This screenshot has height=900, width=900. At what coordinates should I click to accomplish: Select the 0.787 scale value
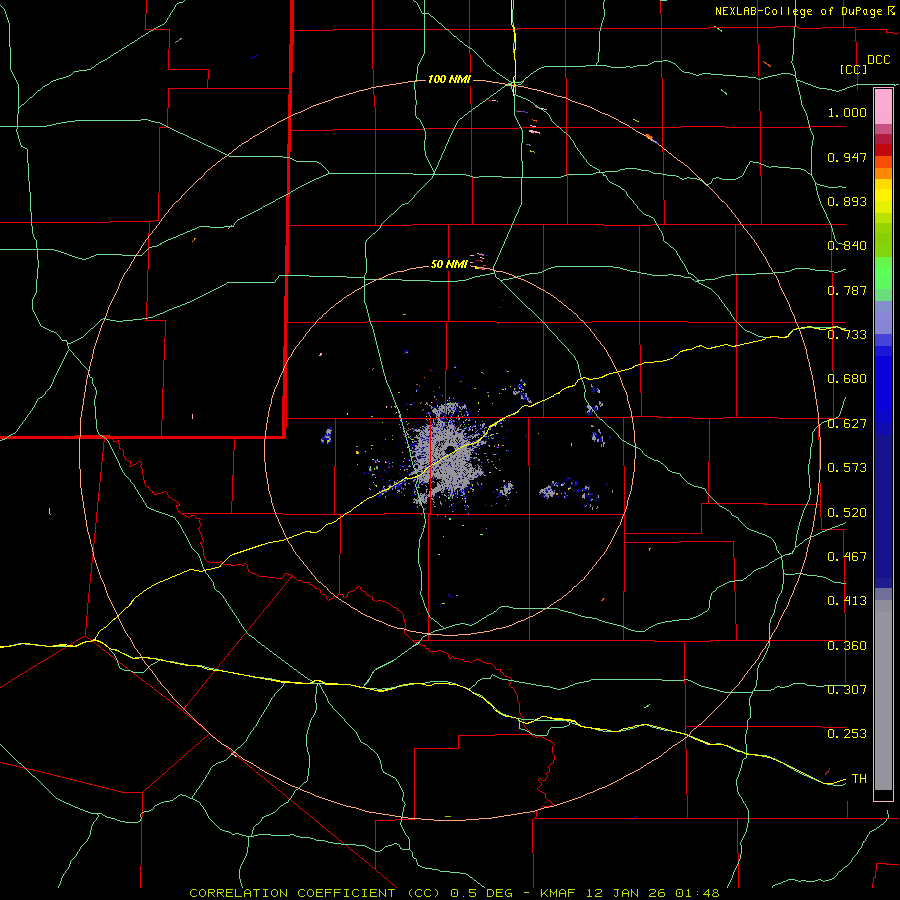tap(847, 290)
